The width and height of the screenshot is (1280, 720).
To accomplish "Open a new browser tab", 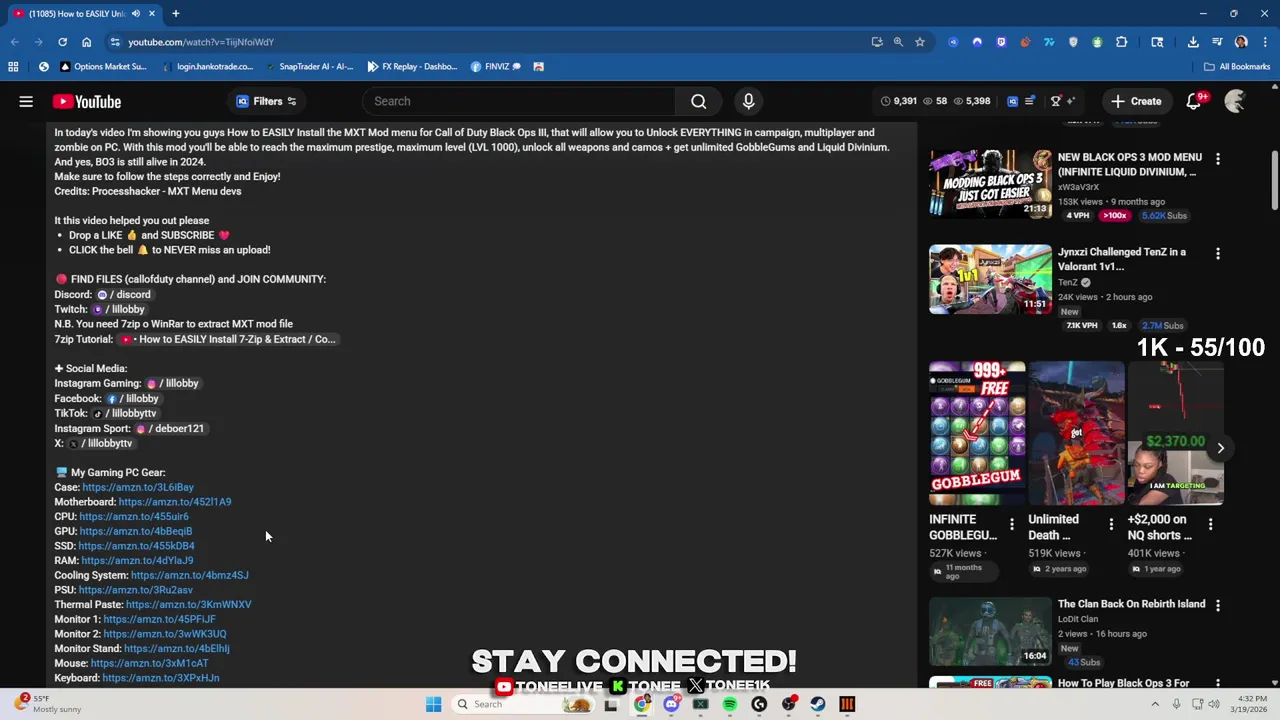I will [175, 14].
